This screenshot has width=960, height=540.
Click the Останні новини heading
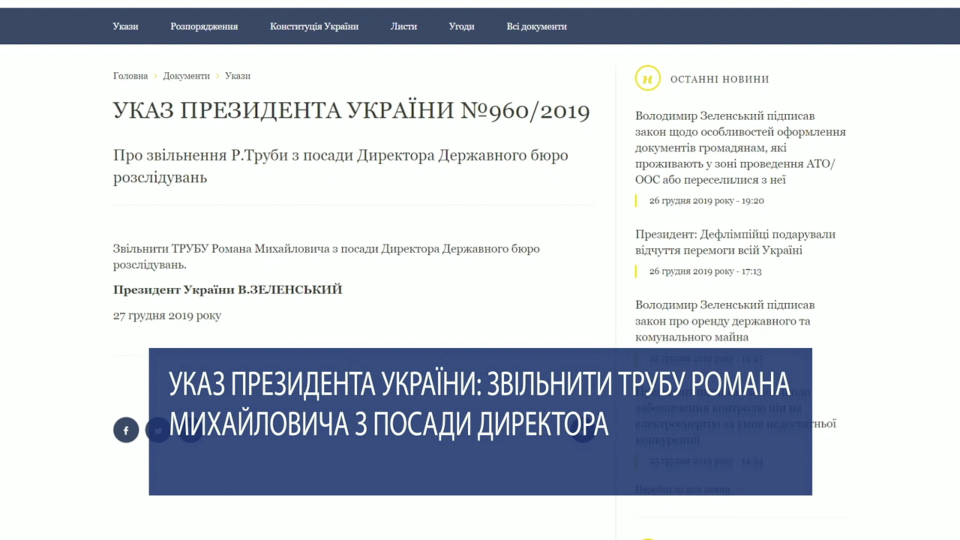pyautogui.click(x=719, y=79)
